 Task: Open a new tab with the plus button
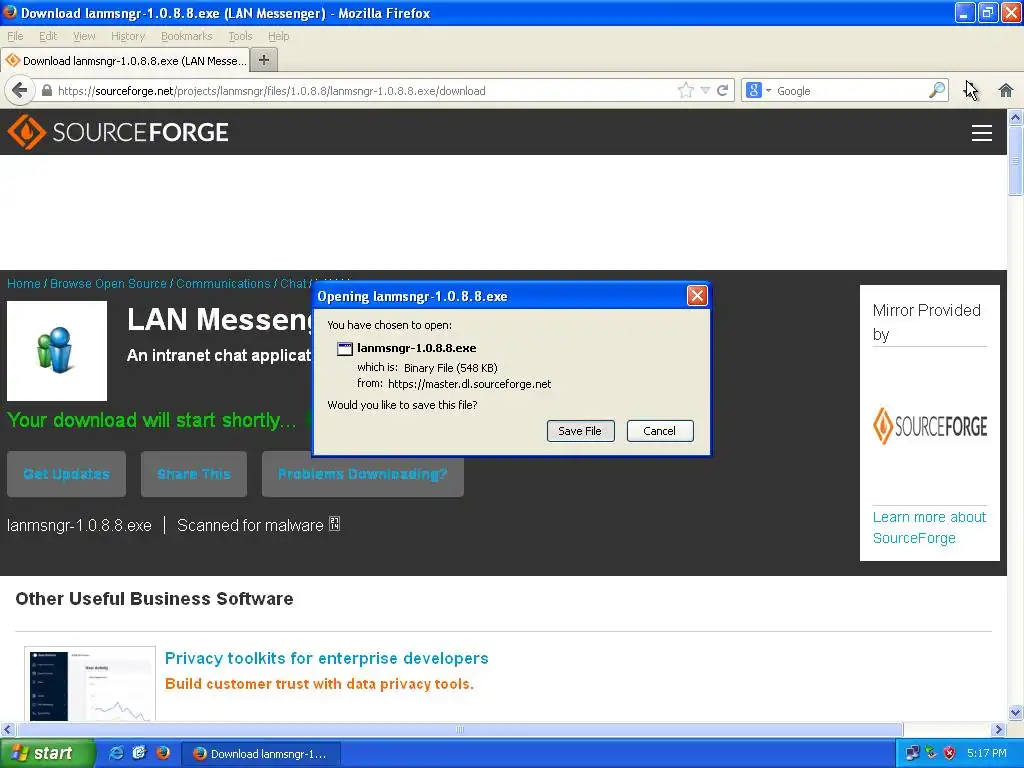point(264,60)
